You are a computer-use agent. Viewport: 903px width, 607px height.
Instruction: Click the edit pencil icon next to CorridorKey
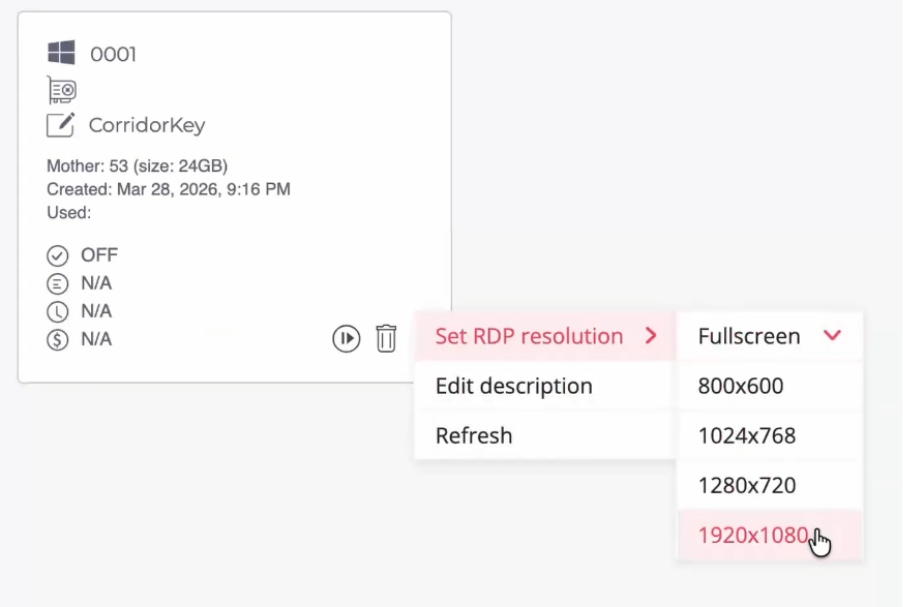tap(60, 124)
